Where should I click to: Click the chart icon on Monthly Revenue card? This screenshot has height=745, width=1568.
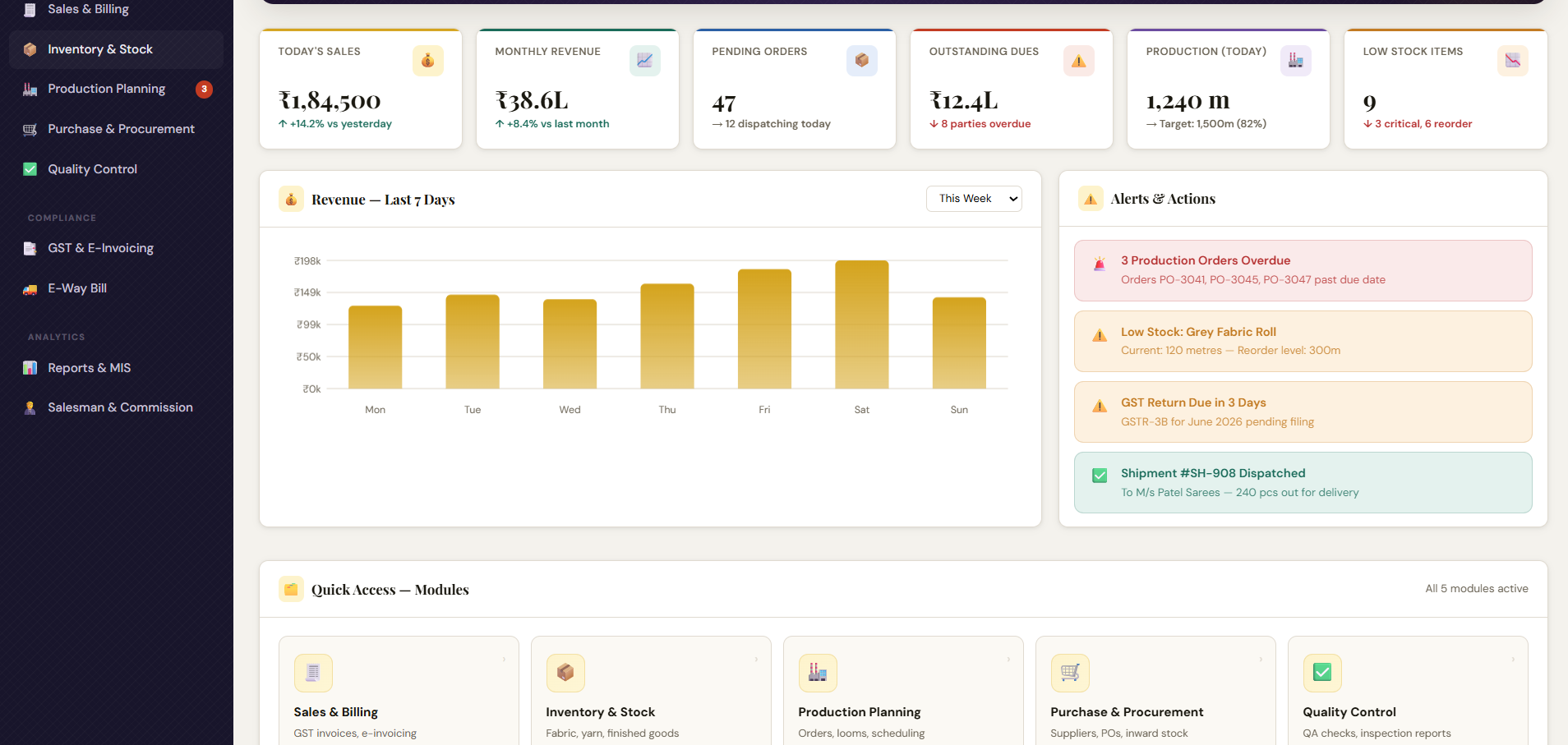(644, 61)
